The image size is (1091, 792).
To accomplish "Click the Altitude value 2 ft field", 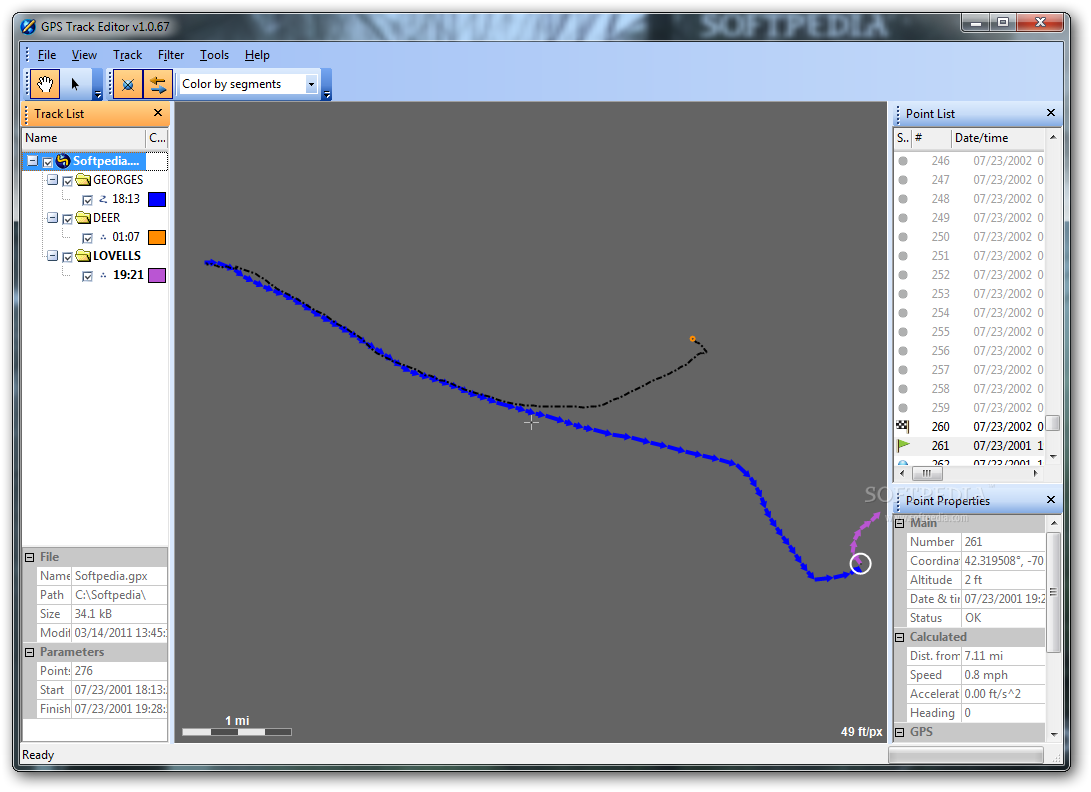I will pos(1003,580).
